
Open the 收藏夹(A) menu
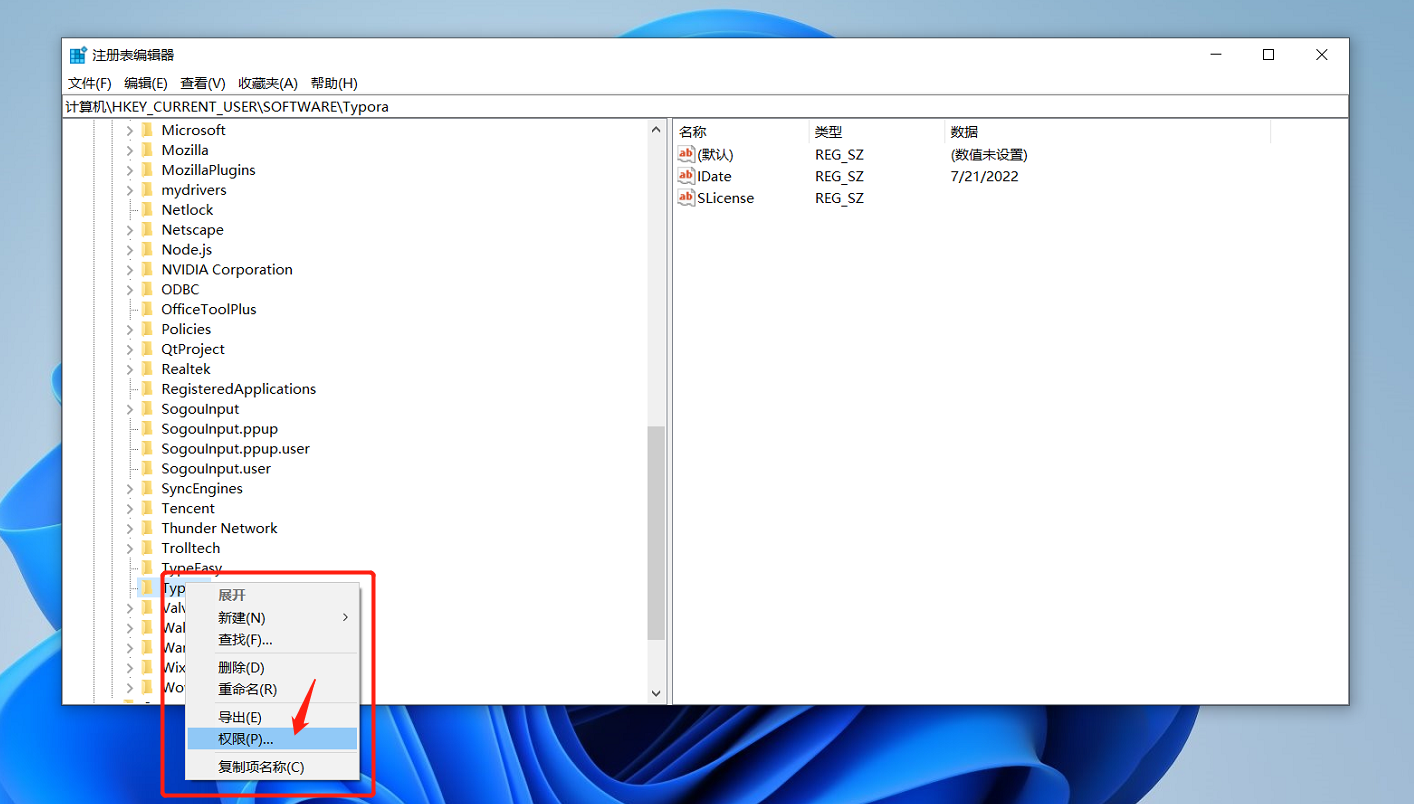point(268,83)
